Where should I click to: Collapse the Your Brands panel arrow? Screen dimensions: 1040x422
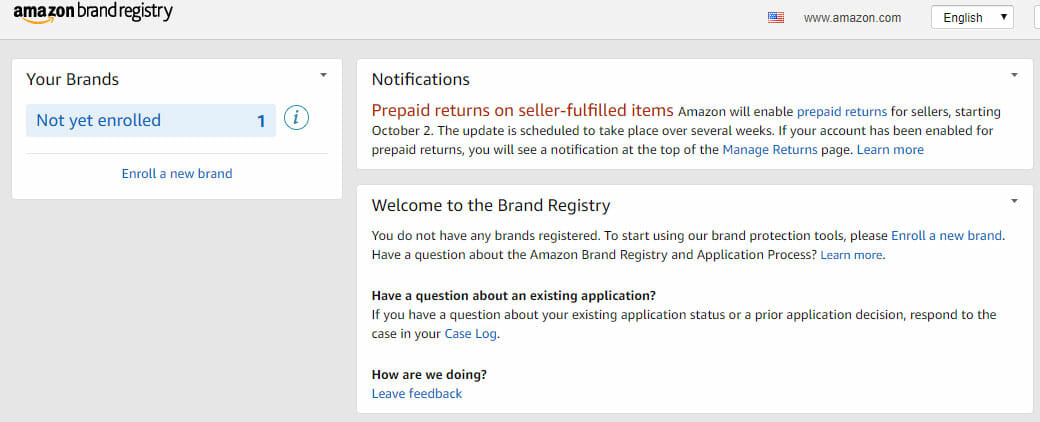tap(324, 75)
